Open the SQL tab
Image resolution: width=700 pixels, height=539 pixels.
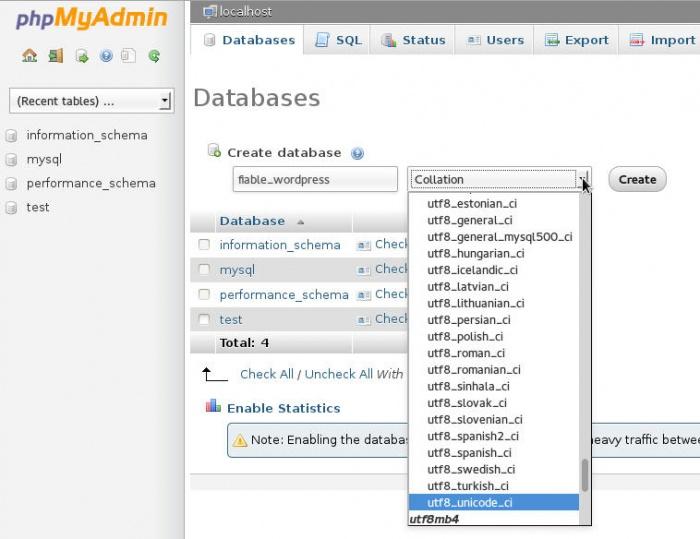[338, 40]
